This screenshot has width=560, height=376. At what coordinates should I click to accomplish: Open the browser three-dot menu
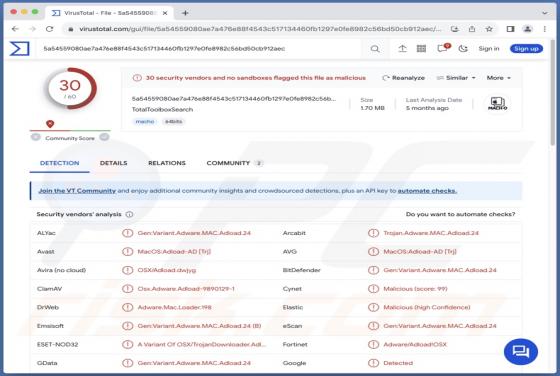[545, 29]
